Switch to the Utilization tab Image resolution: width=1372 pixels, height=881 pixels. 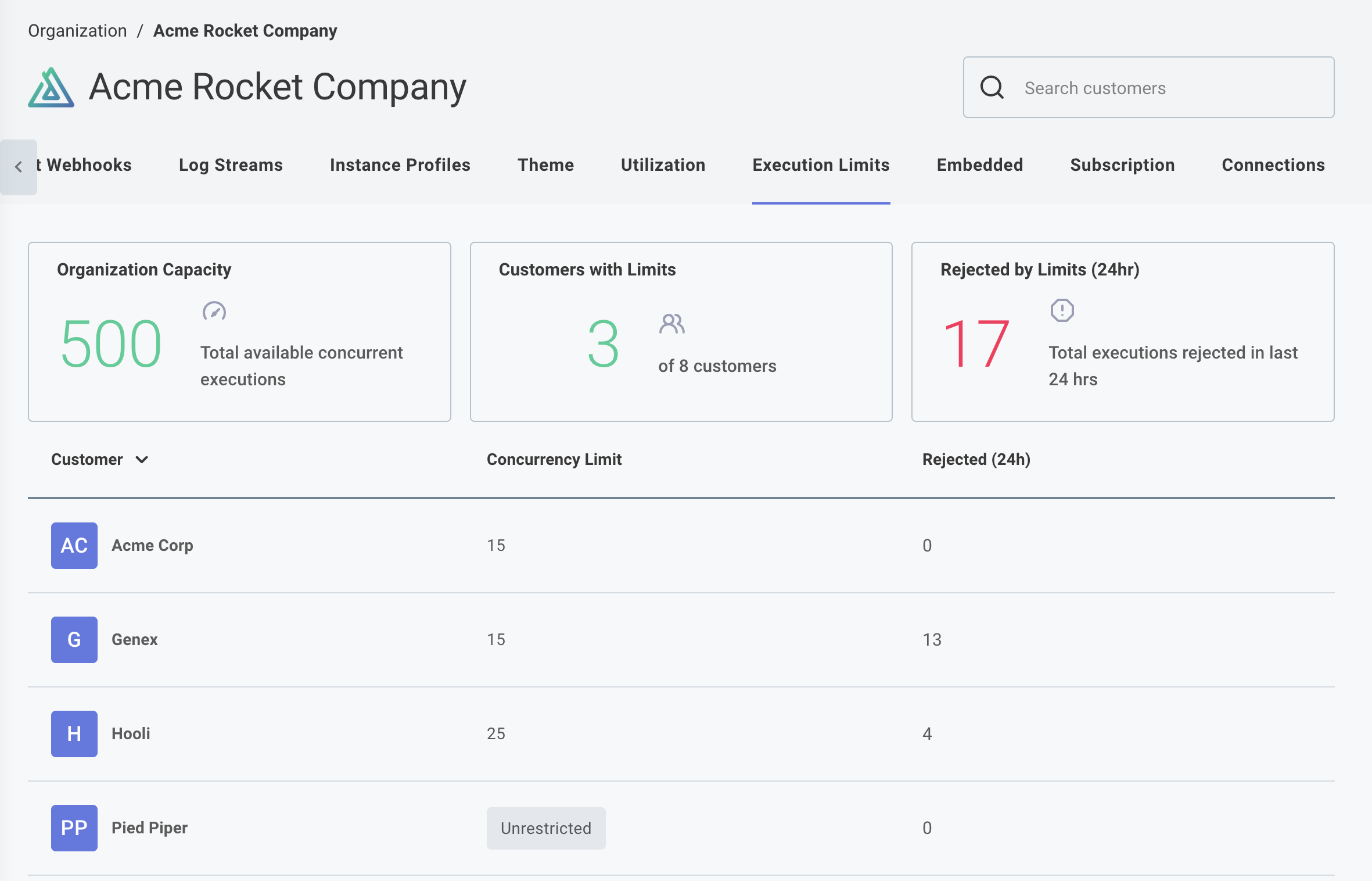663,165
